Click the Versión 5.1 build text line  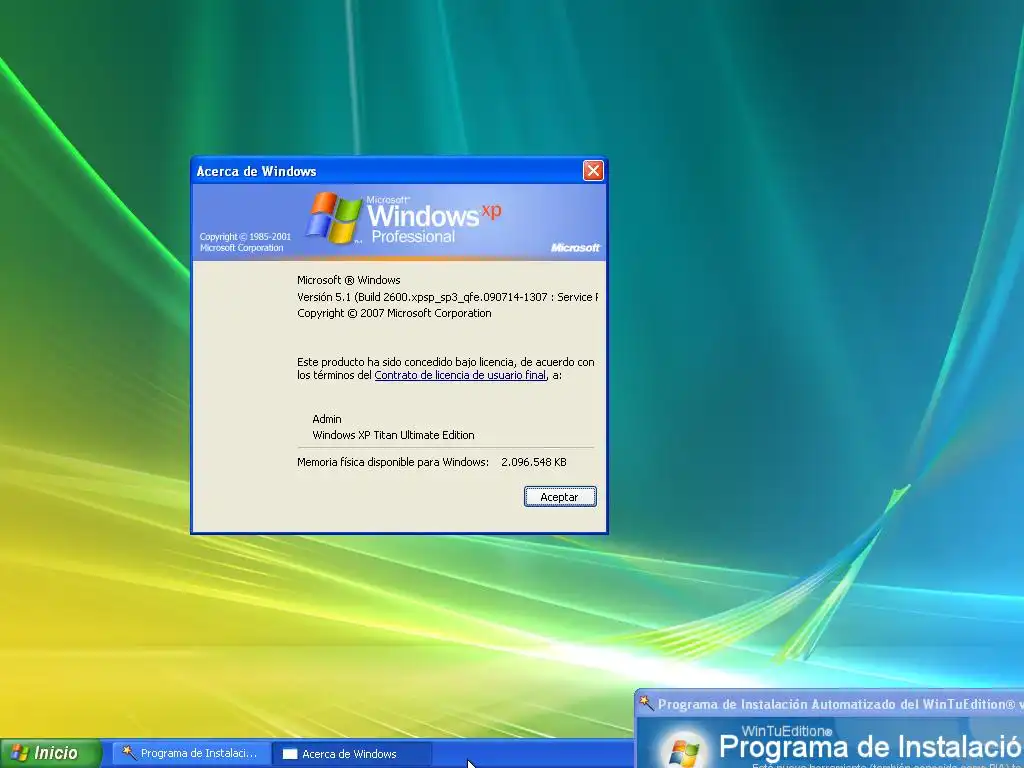tap(447, 297)
